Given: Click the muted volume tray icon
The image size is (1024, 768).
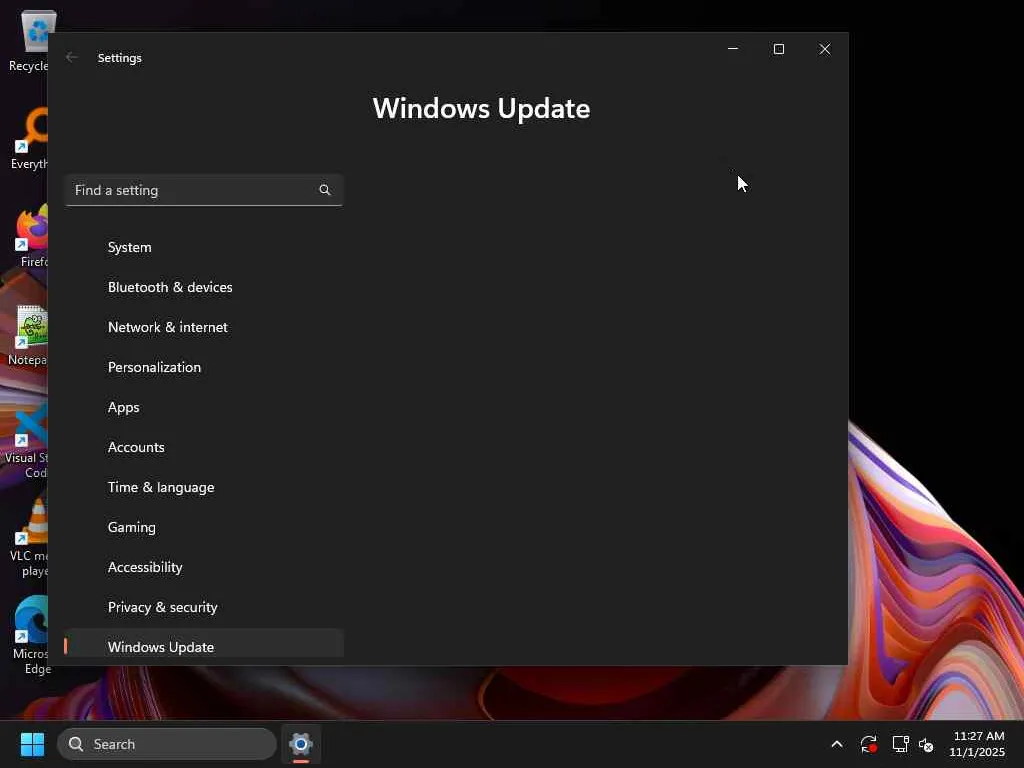Looking at the screenshot, I should tap(926, 744).
